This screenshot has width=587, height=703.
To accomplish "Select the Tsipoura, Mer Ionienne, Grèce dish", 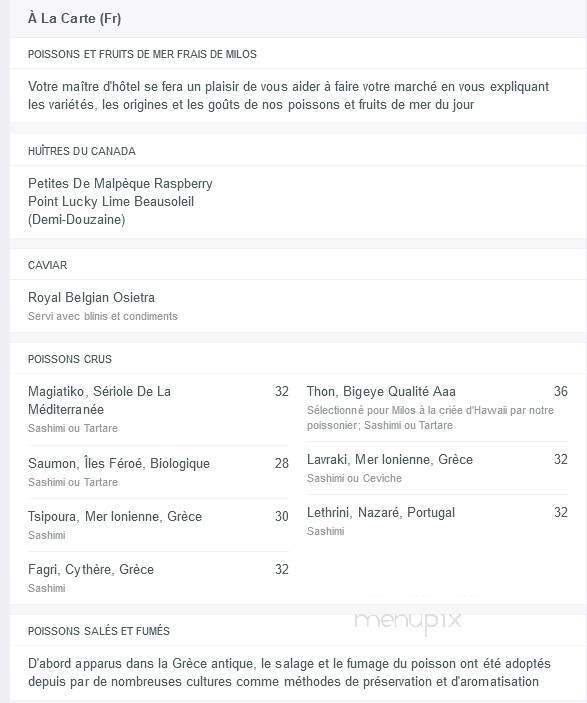I will pyautogui.click(x=115, y=516).
